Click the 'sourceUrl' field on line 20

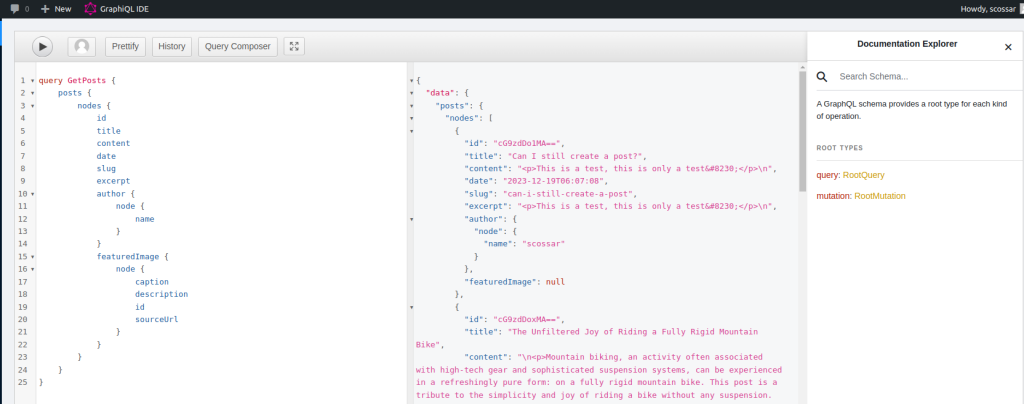pos(157,320)
